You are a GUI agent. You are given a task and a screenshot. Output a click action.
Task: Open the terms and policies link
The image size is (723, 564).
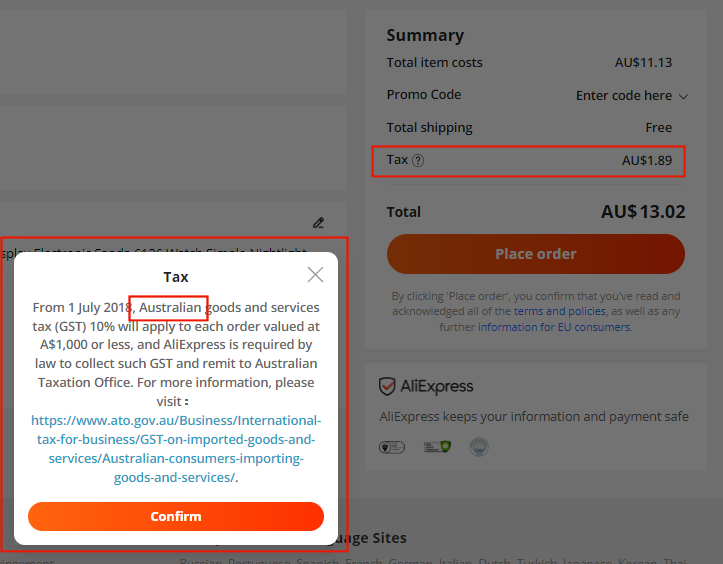click(560, 312)
